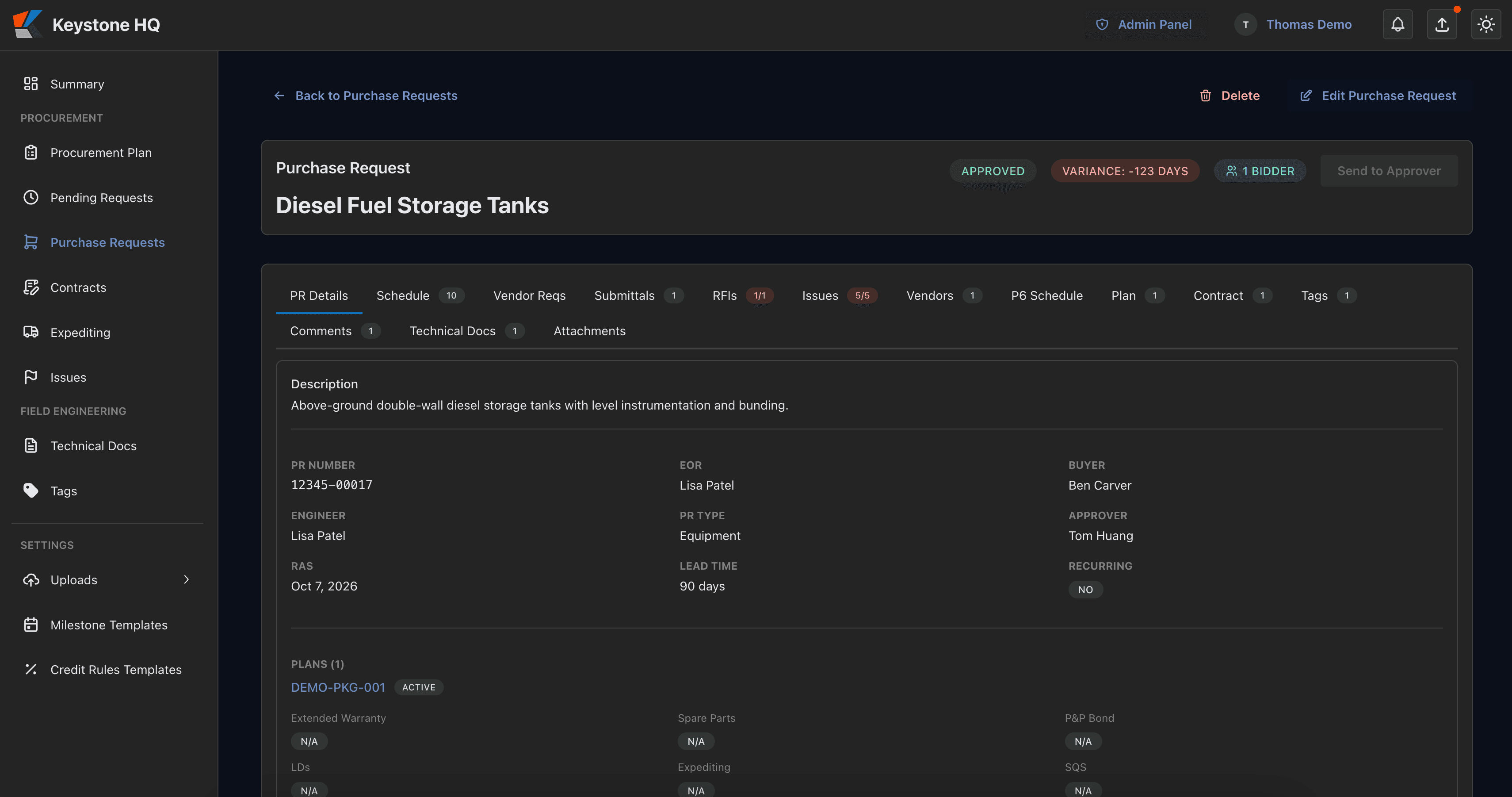The width and height of the screenshot is (1512, 797).
Task: Open the Plan tab
Action: (x=1138, y=295)
